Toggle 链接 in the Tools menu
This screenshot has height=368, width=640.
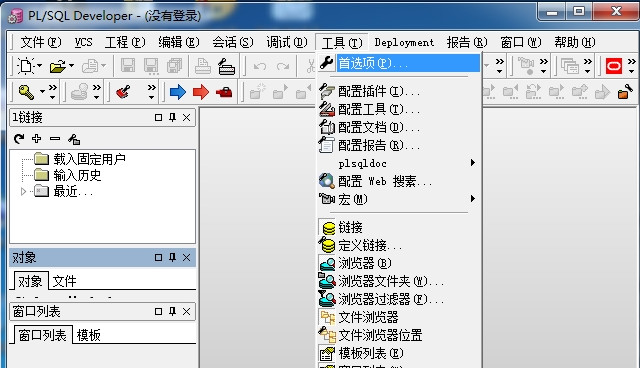click(399, 227)
